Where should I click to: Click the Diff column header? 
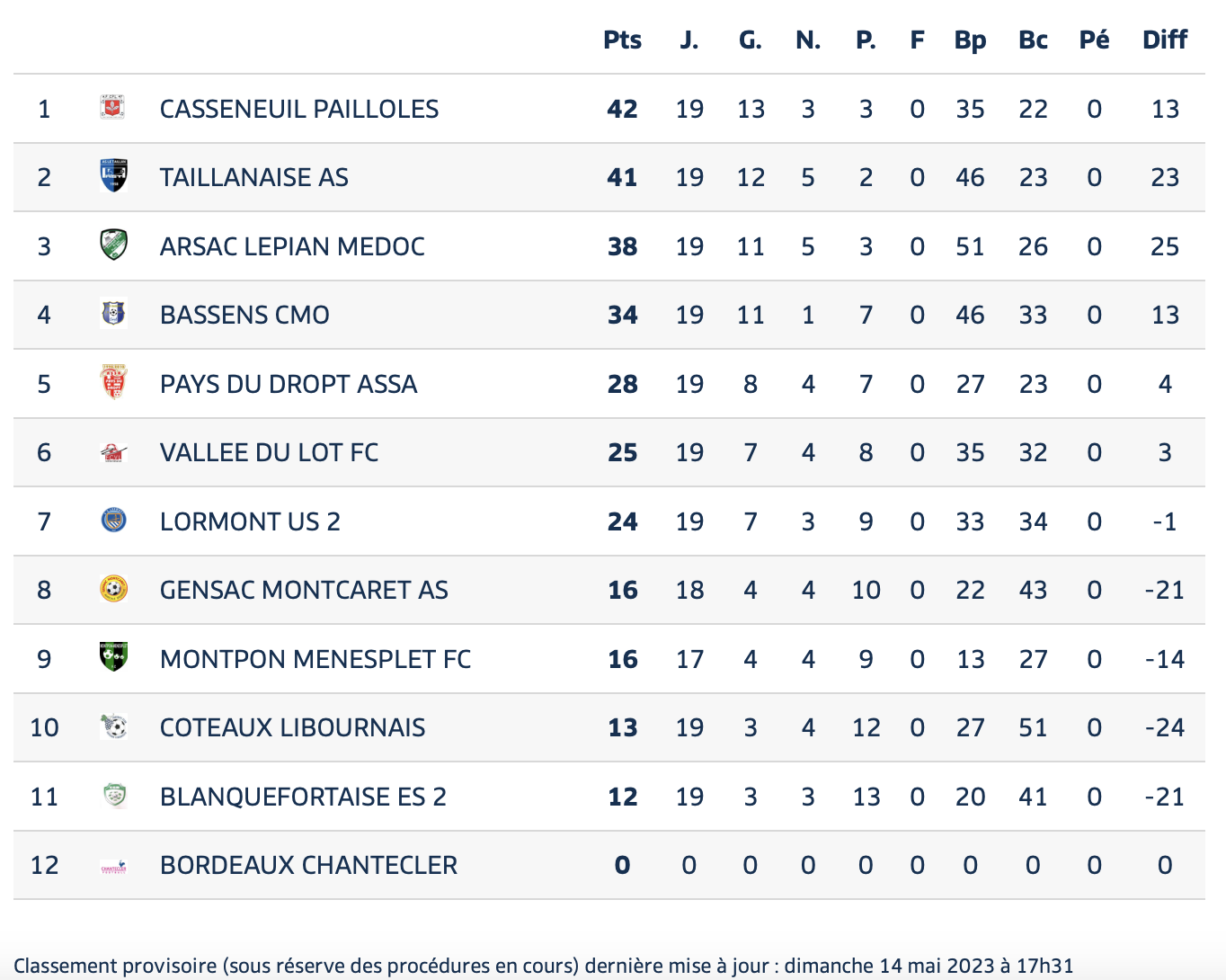[1165, 40]
